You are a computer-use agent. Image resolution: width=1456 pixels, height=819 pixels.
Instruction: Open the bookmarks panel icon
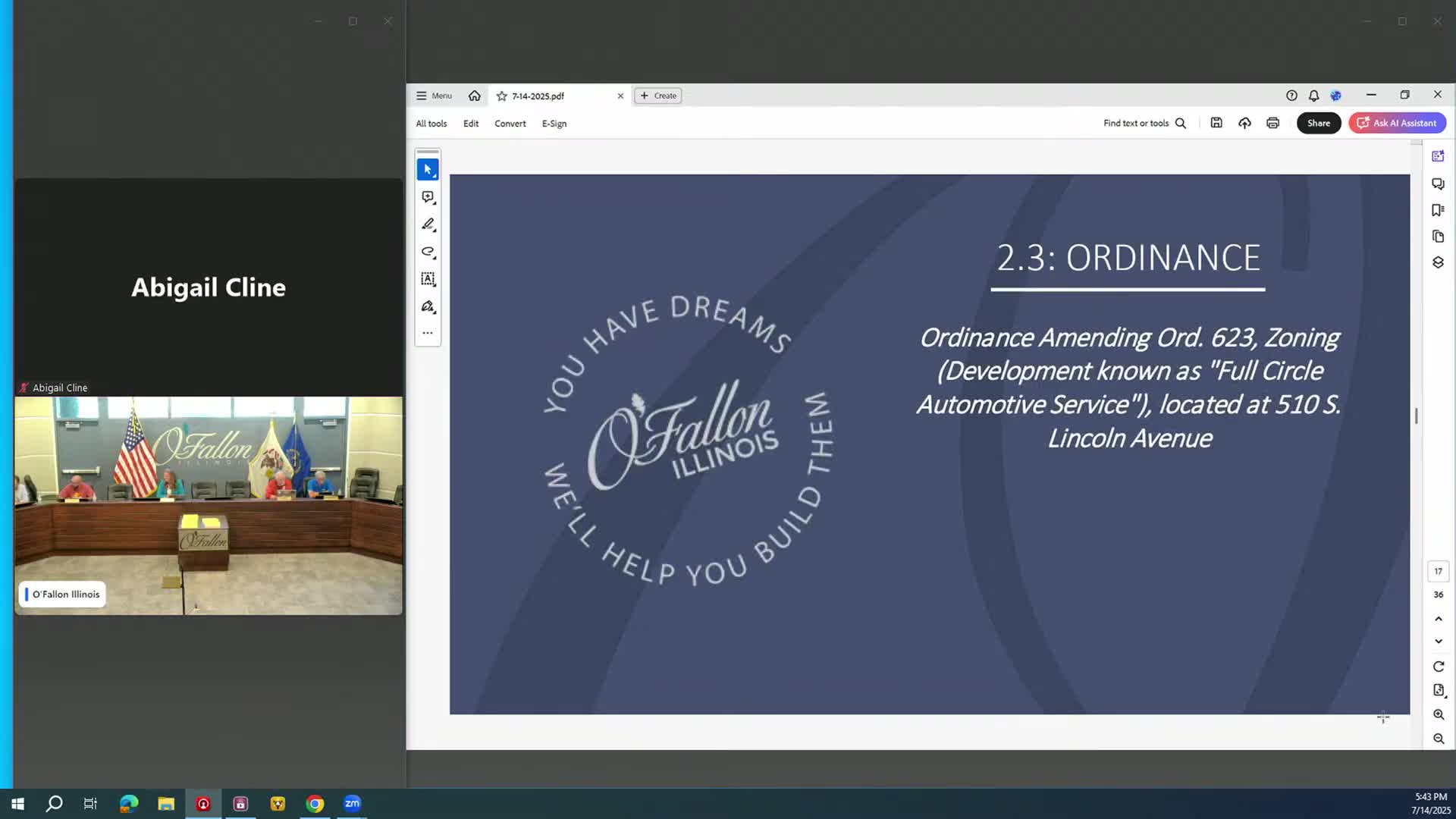(x=1438, y=210)
